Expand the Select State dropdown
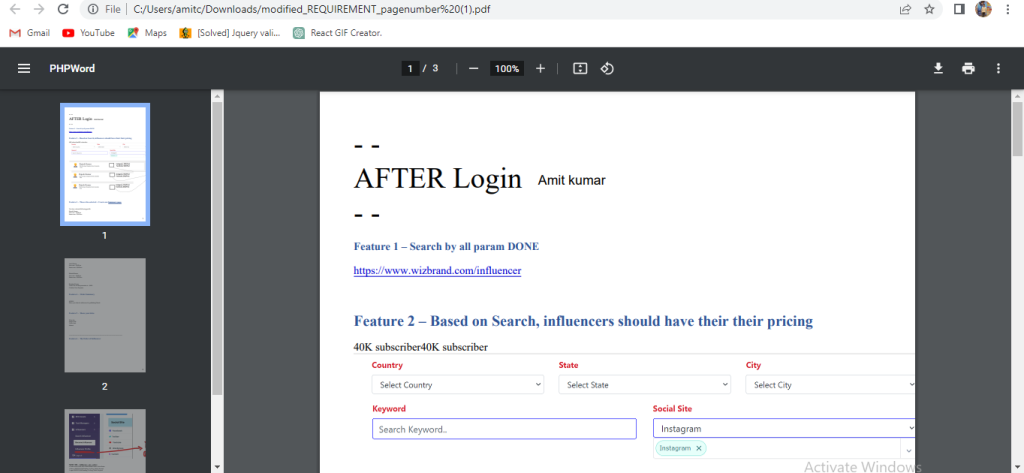Viewport: 1024px width, 473px height. pyautogui.click(x=644, y=385)
